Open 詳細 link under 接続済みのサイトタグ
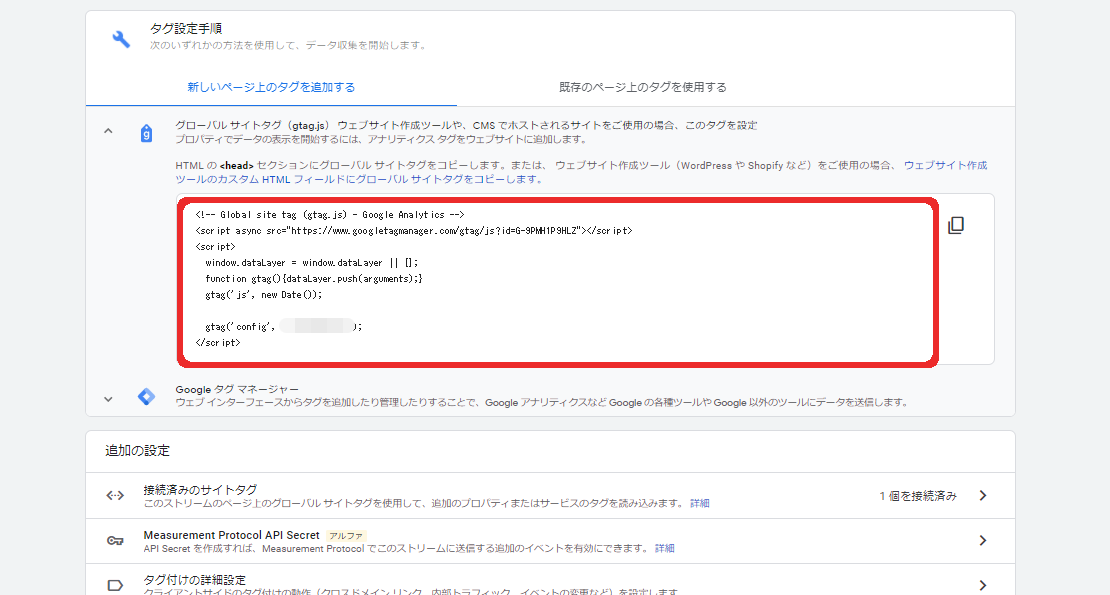This screenshot has height=595, width=1110. pyautogui.click(x=699, y=503)
